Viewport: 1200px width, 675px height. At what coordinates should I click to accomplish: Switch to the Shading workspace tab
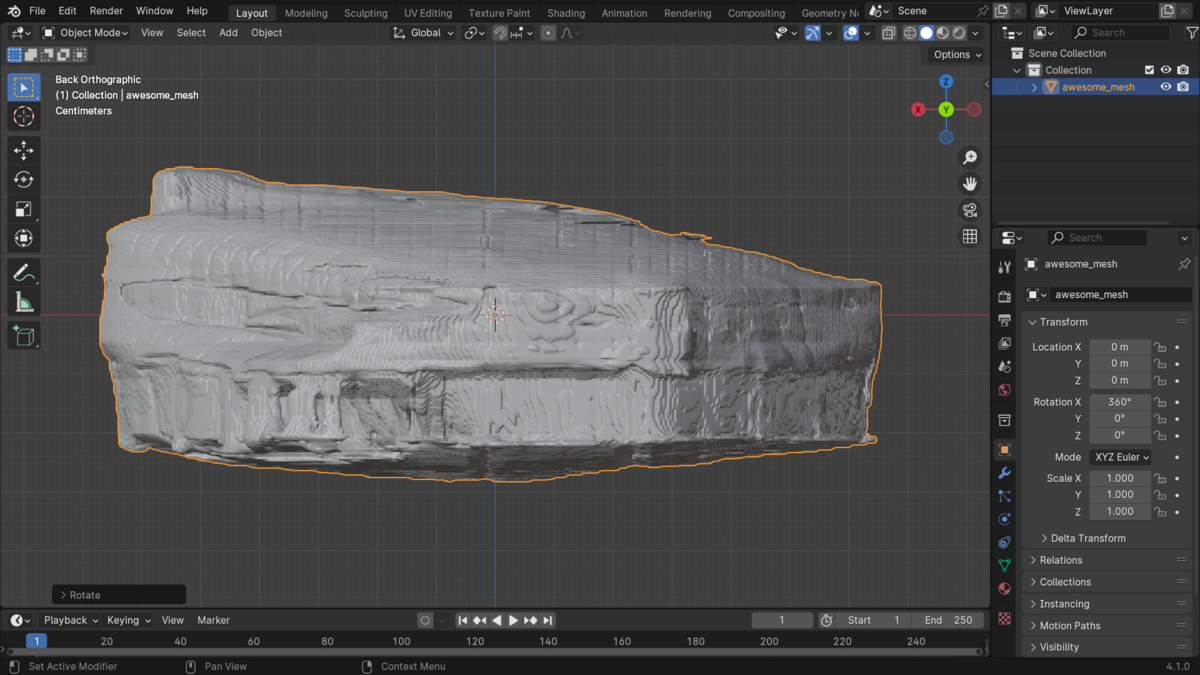pyautogui.click(x=566, y=13)
